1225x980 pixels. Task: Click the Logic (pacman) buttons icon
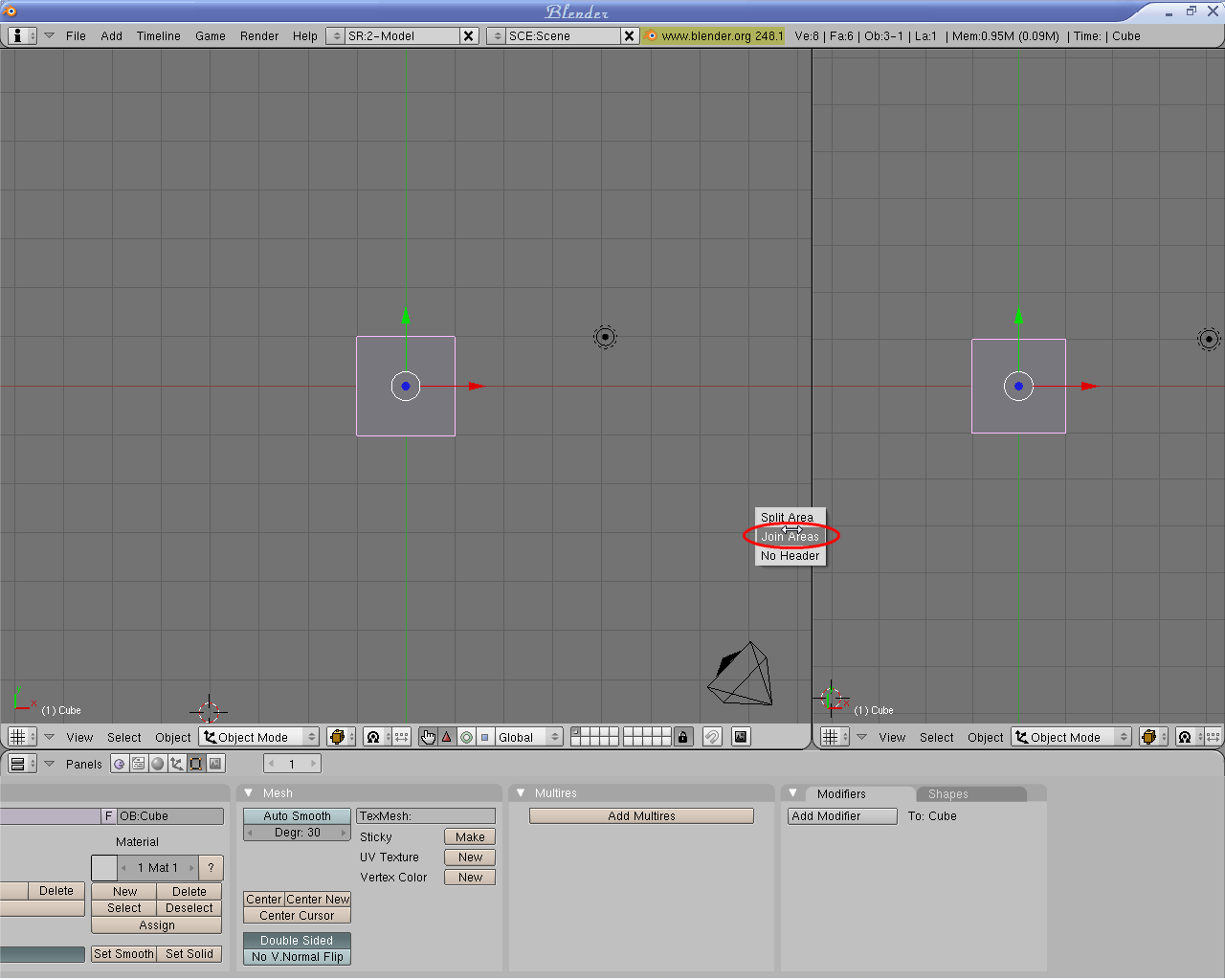pos(119,764)
